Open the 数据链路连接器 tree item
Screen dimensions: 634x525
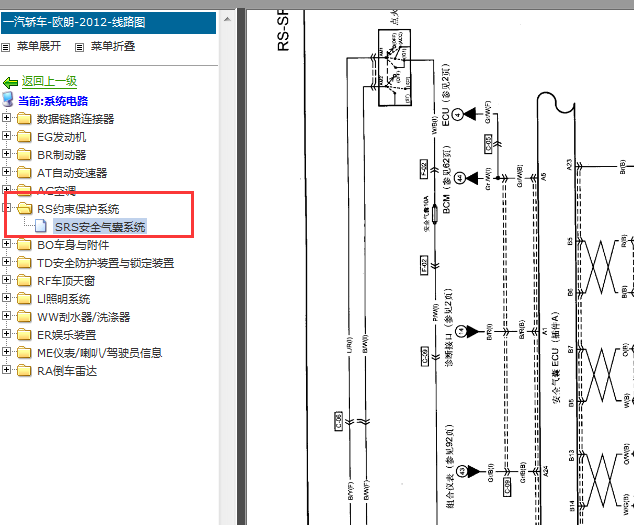[x=76, y=119]
